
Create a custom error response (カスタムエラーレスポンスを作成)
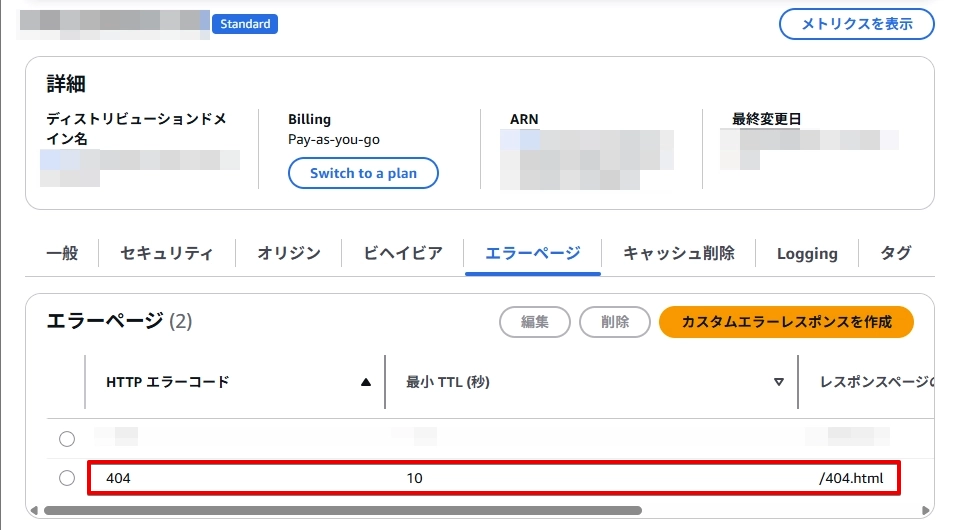click(x=787, y=322)
